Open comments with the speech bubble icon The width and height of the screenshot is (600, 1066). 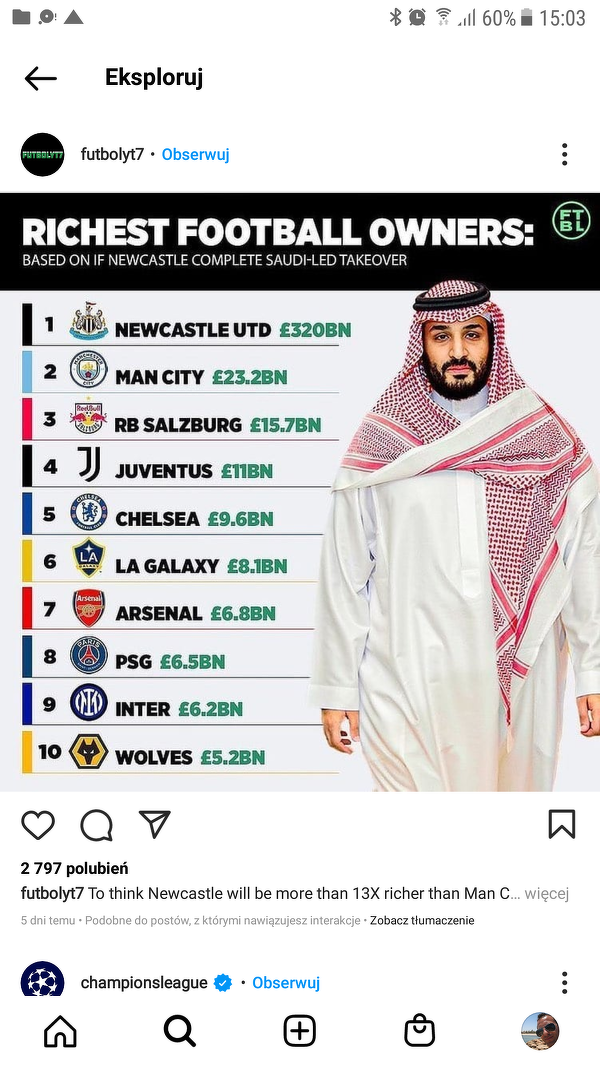[x=96, y=824]
